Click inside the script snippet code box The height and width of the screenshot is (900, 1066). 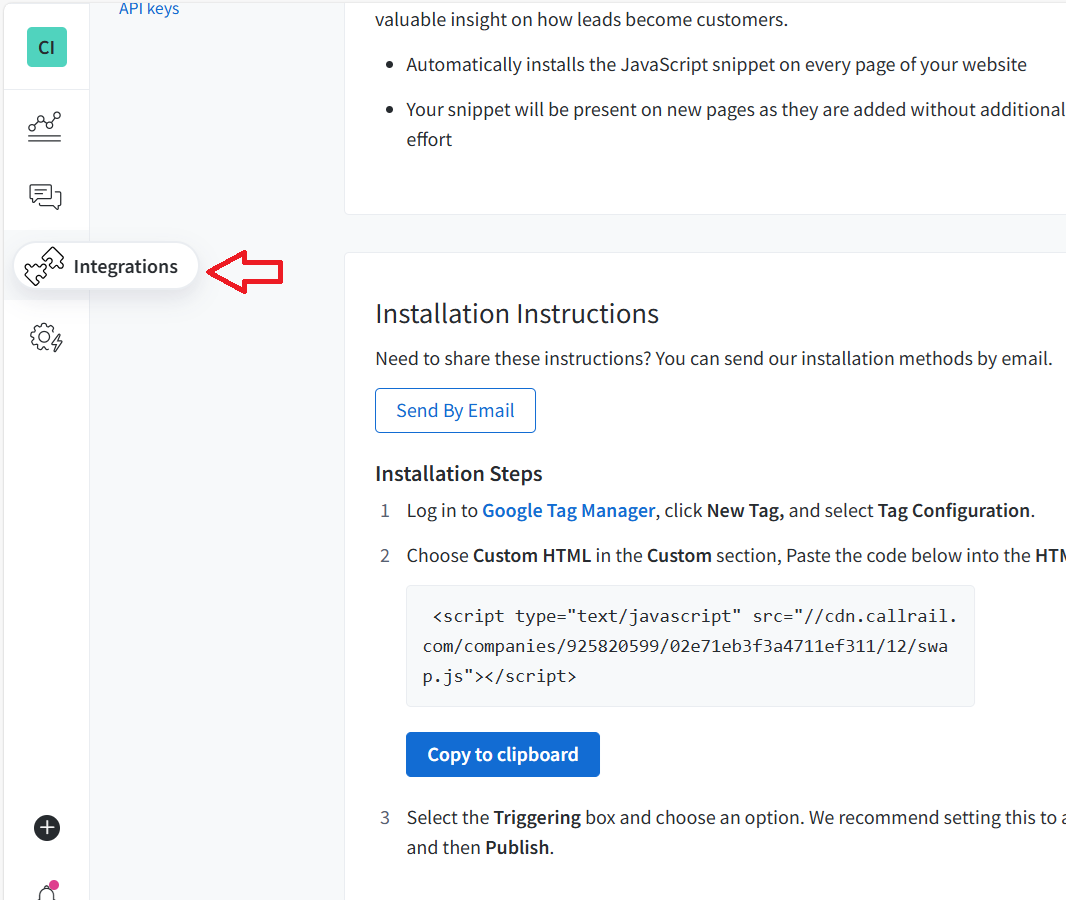(x=690, y=646)
